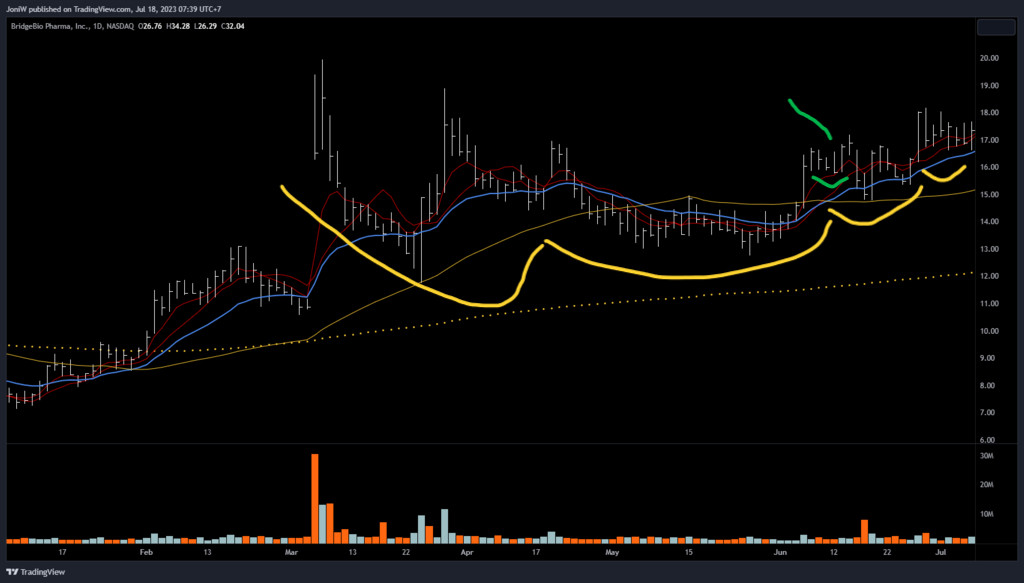1024x583 pixels.
Task: Click the 12.00 price axis label
Action: point(989,276)
